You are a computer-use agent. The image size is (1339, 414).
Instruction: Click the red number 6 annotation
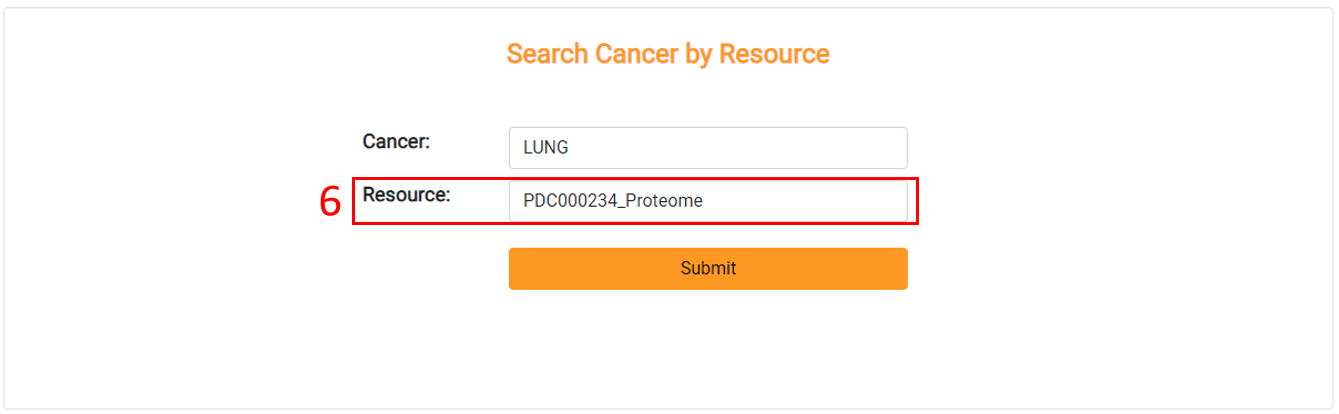pos(330,202)
